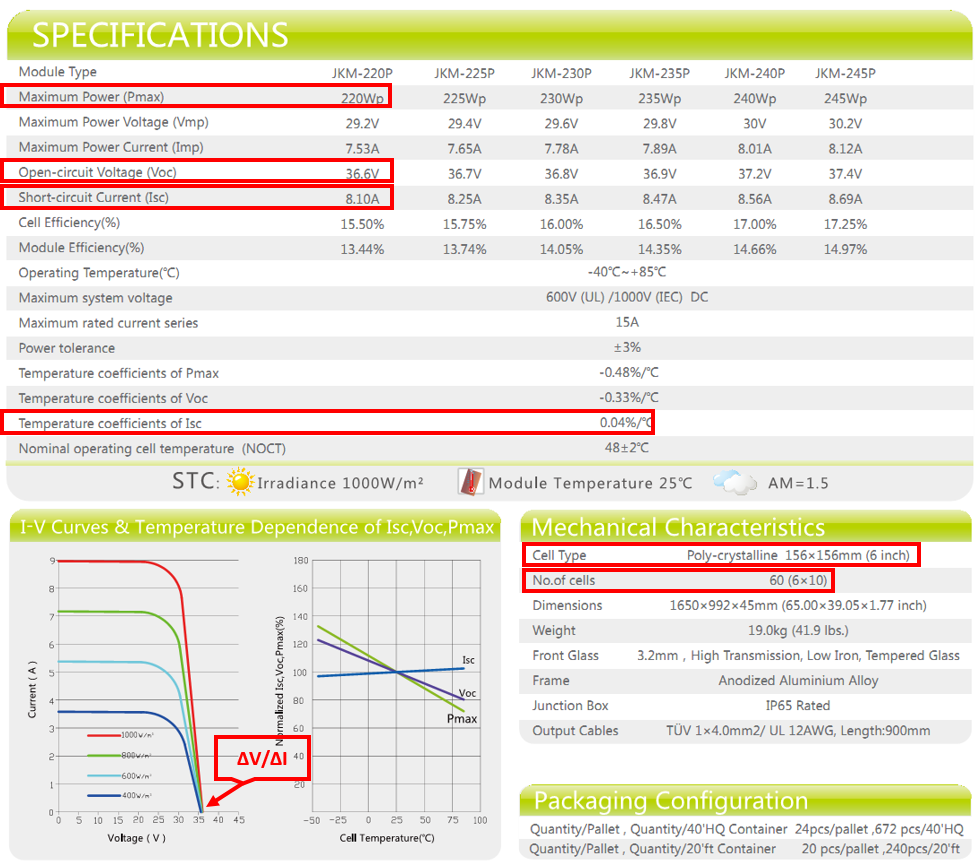Click the JKM-245P column heading

[845, 73]
